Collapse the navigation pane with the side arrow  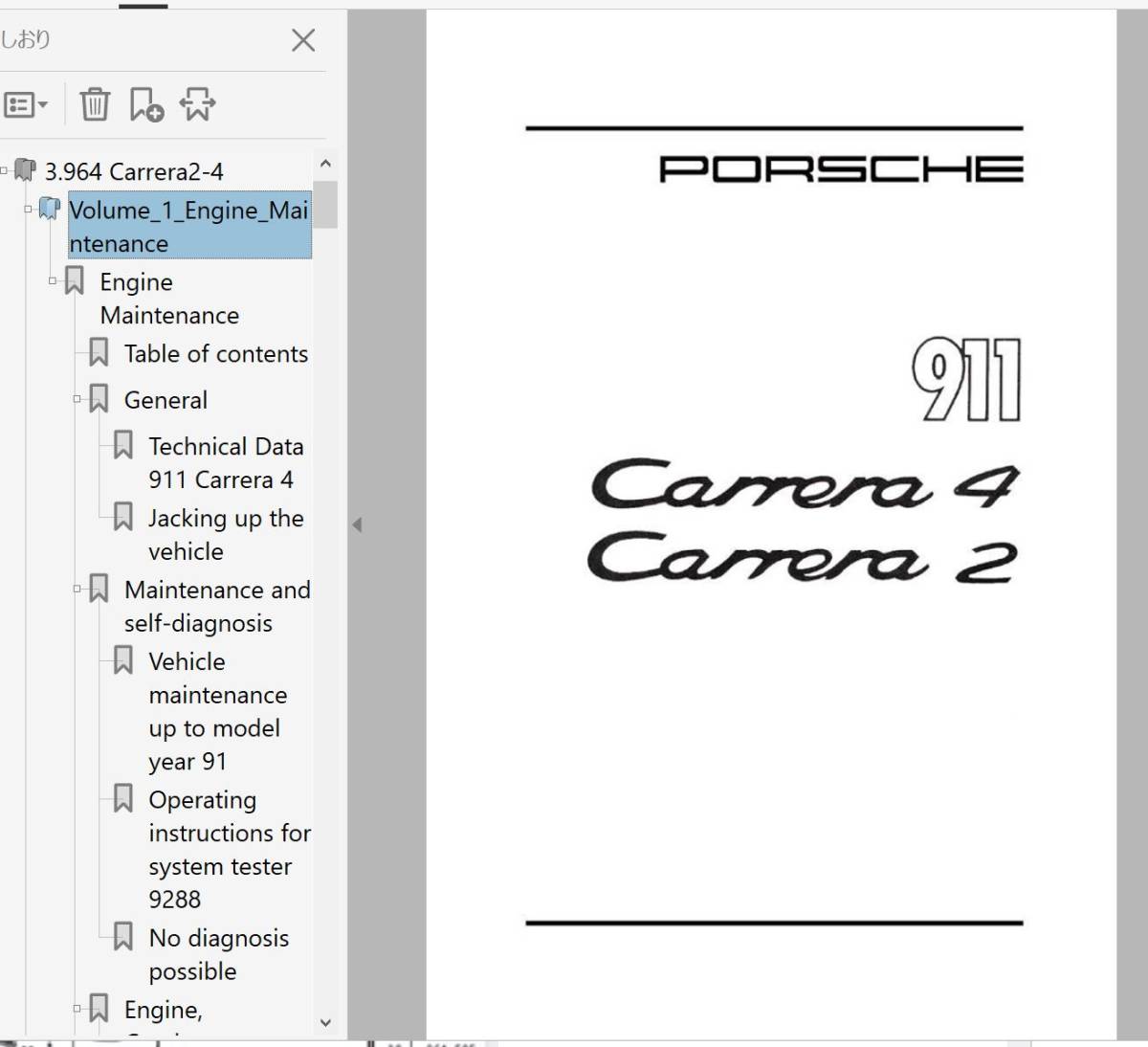(x=357, y=524)
